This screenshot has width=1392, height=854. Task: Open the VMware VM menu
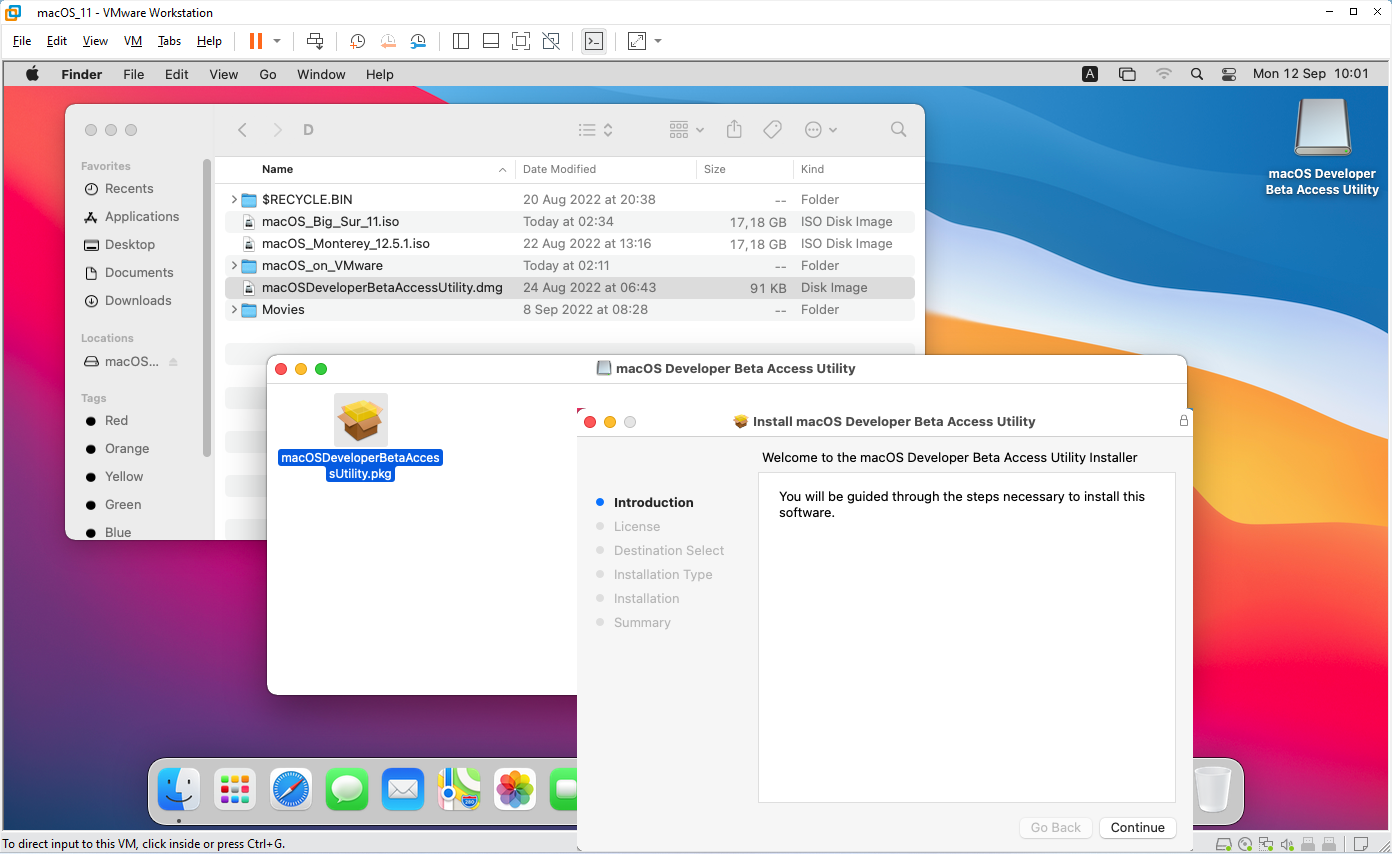coord(133,41)
